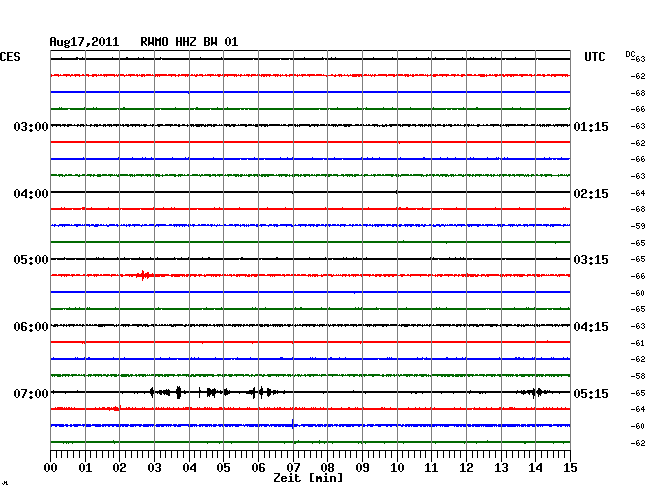This screenshot has height=494, width=650.
Task: Select the 07:00 time label
Action: coord(31,393)
